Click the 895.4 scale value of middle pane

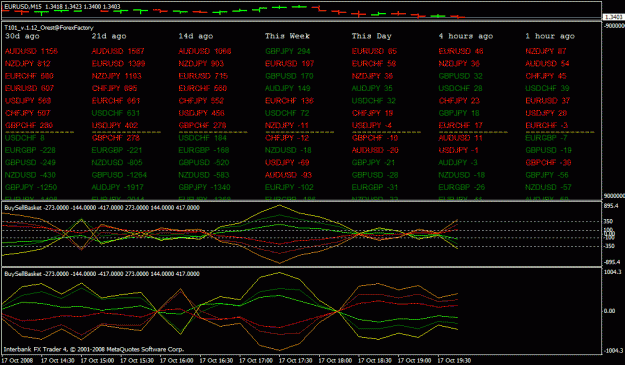(x=611, y=206)
